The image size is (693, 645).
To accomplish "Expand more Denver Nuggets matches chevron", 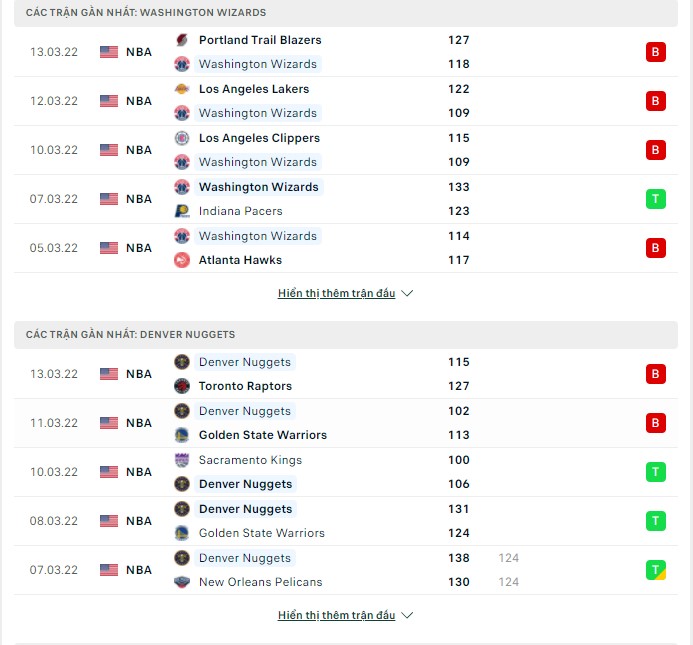I will tap(407, 615).
